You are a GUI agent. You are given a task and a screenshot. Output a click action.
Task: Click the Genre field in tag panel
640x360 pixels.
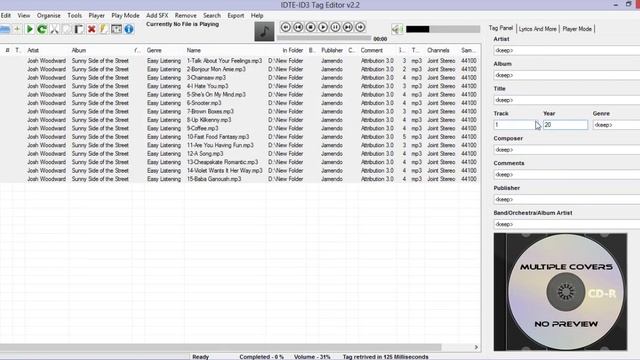[616, 125]
